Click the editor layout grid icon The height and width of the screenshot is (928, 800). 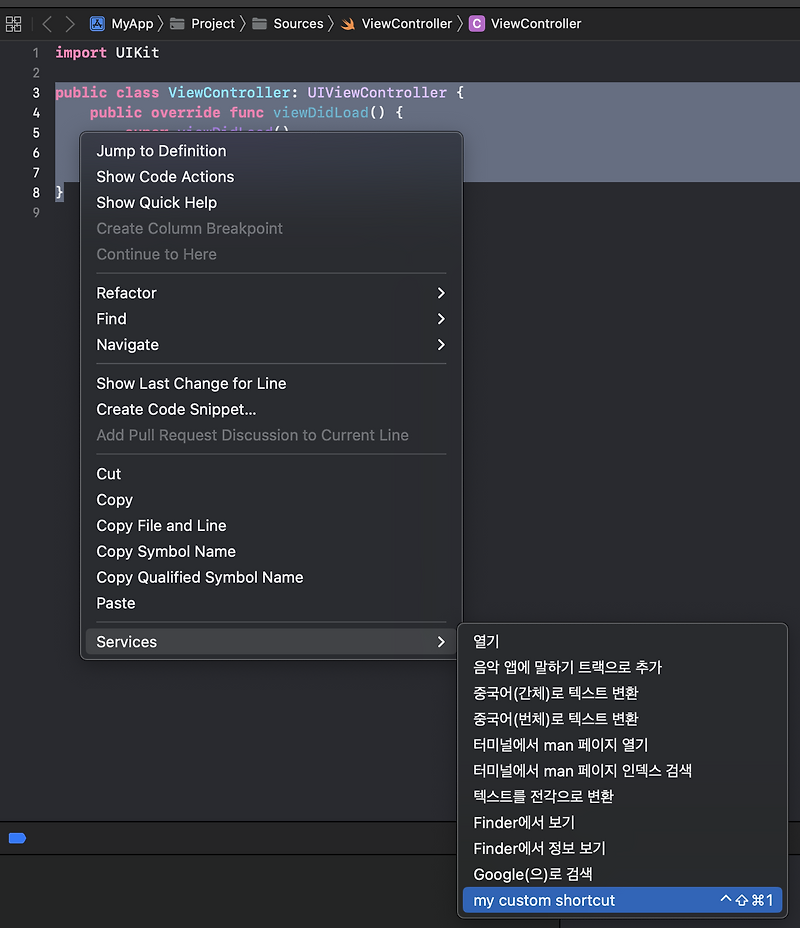tap(13, 23)
